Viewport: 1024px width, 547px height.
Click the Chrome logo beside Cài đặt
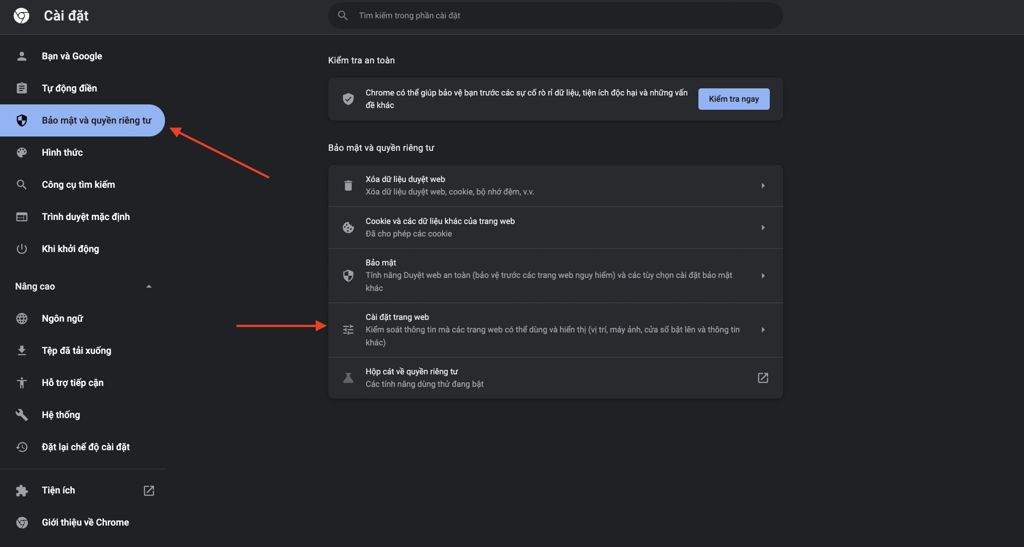click(22, 16)
